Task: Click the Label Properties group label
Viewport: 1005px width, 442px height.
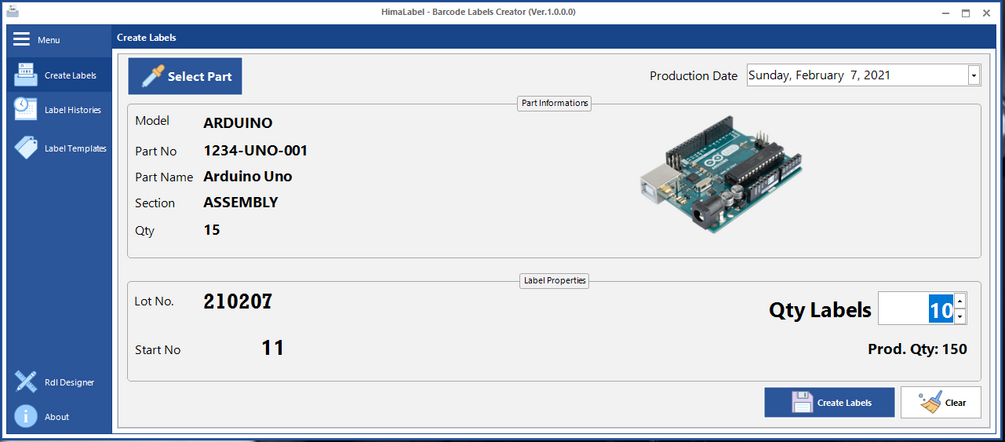Action: pyautogui.click(x=554, y=281)
